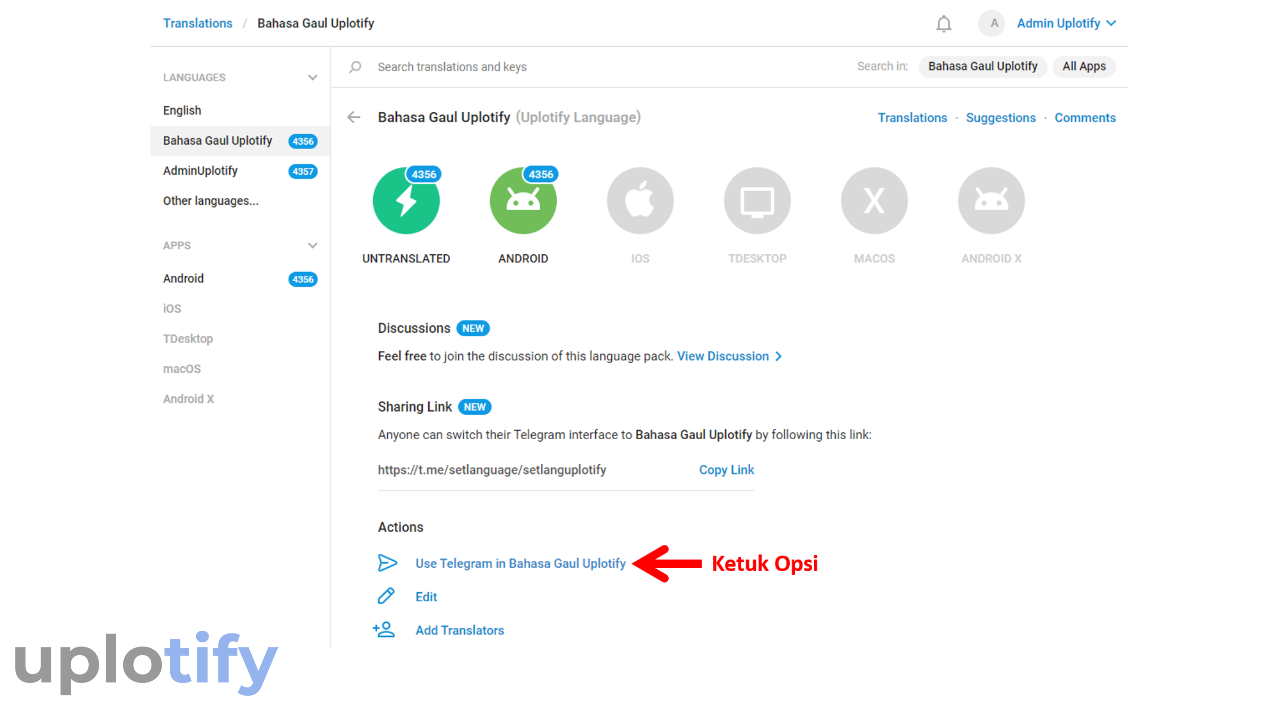This screenshot has width=1280, height=710.
Task: Select the green Android app icon
Action: 523,201
